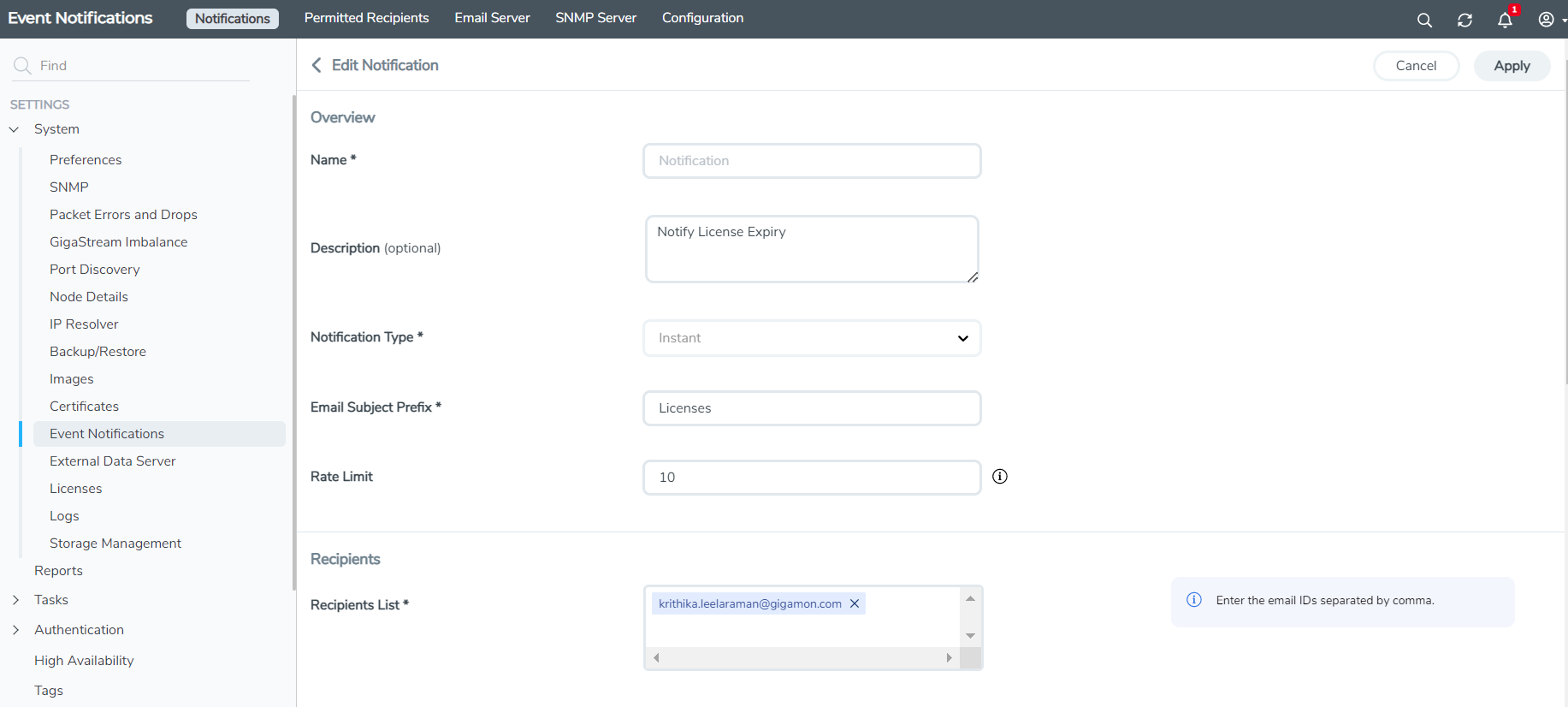
Task: Click info icon beside email IDs hint
Action: tap(1194, 600)
